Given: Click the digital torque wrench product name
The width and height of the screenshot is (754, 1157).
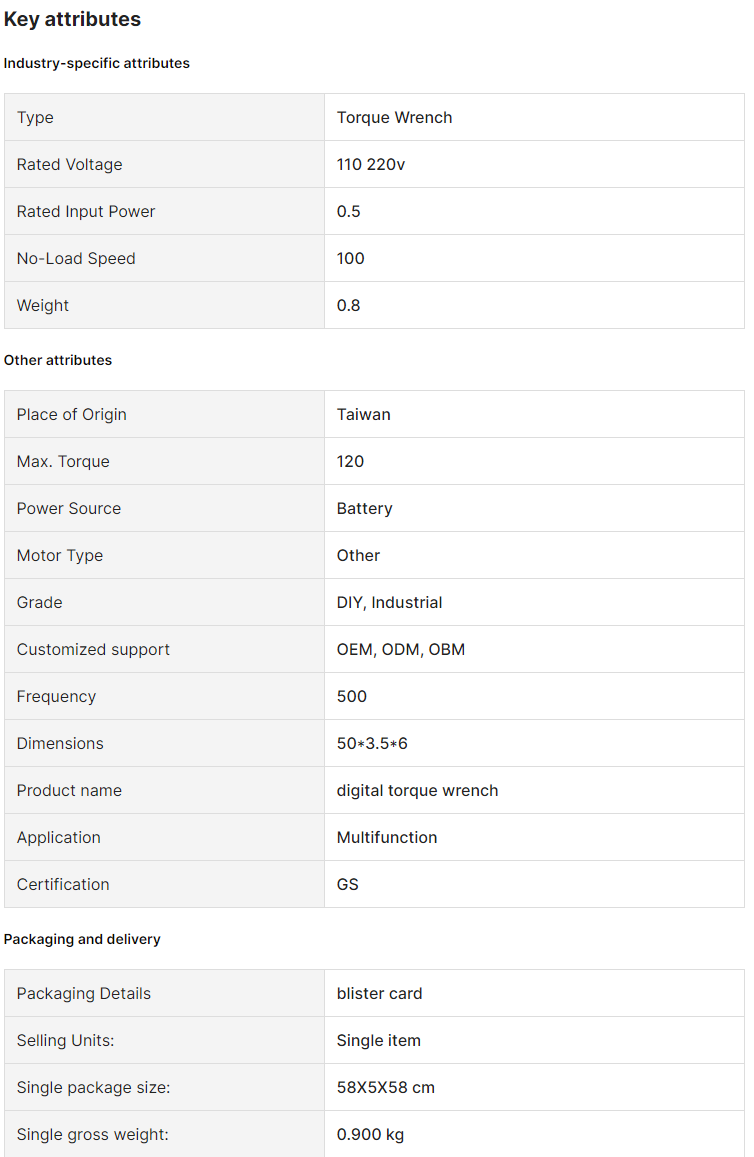Looking at the screenshot, I should (417, 790).
